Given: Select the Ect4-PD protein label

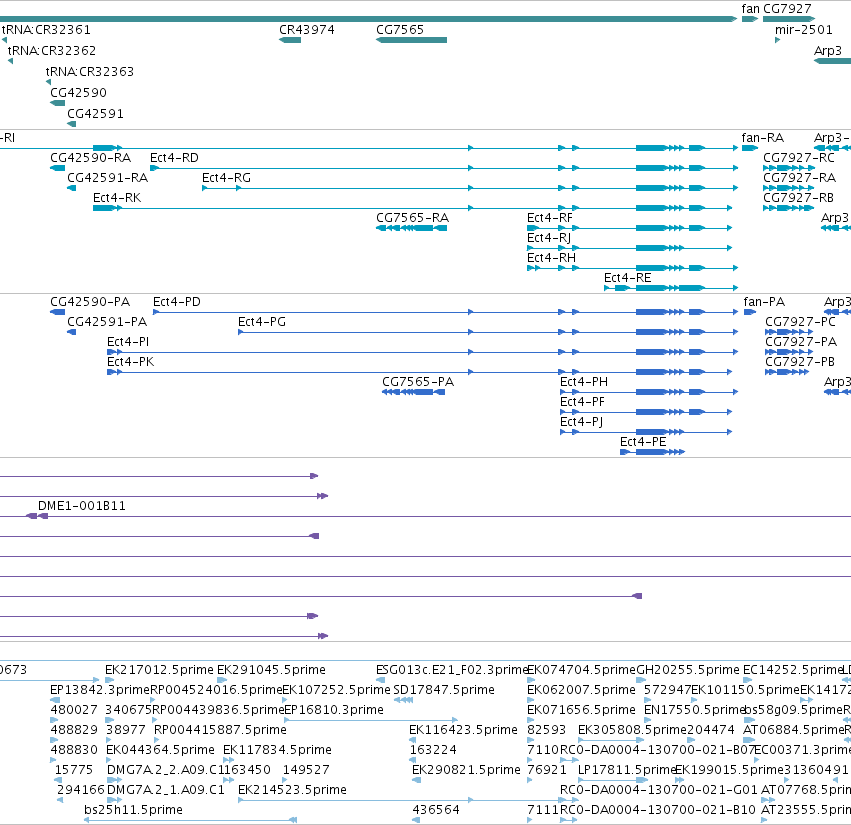Looking at the screenshot, I should pos(177,302).
